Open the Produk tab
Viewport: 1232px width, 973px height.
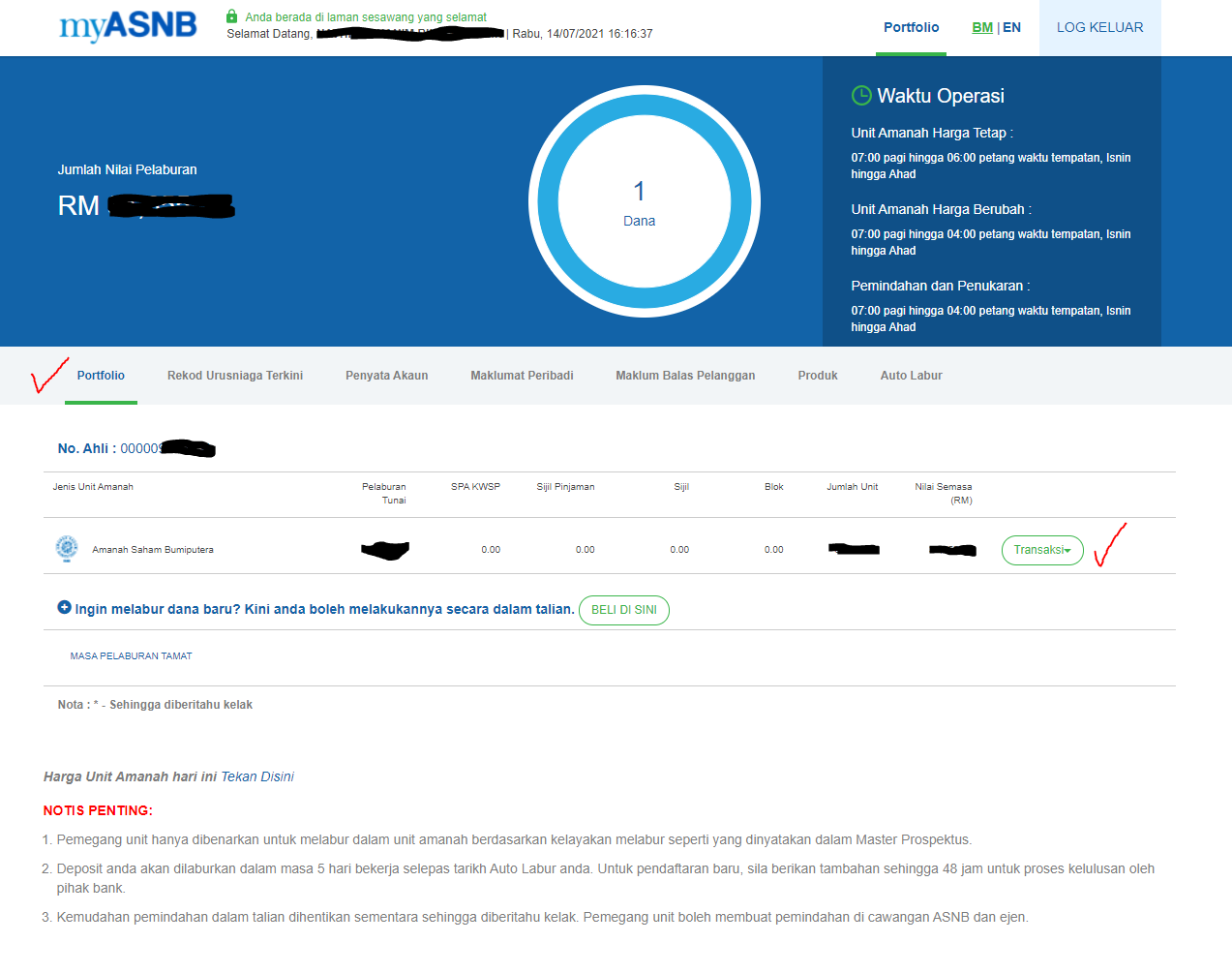(818, 376)
